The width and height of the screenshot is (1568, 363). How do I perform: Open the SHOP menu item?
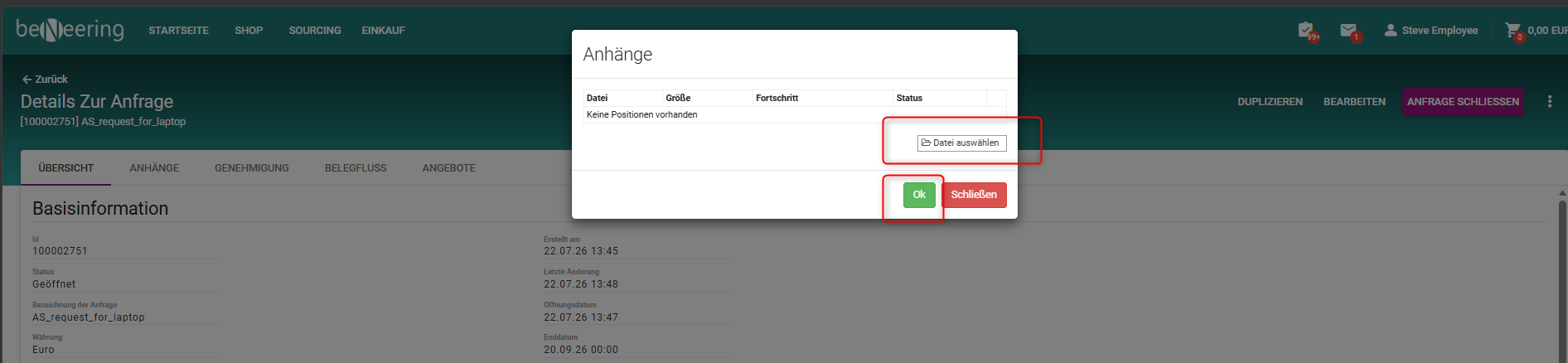(249, 31)
